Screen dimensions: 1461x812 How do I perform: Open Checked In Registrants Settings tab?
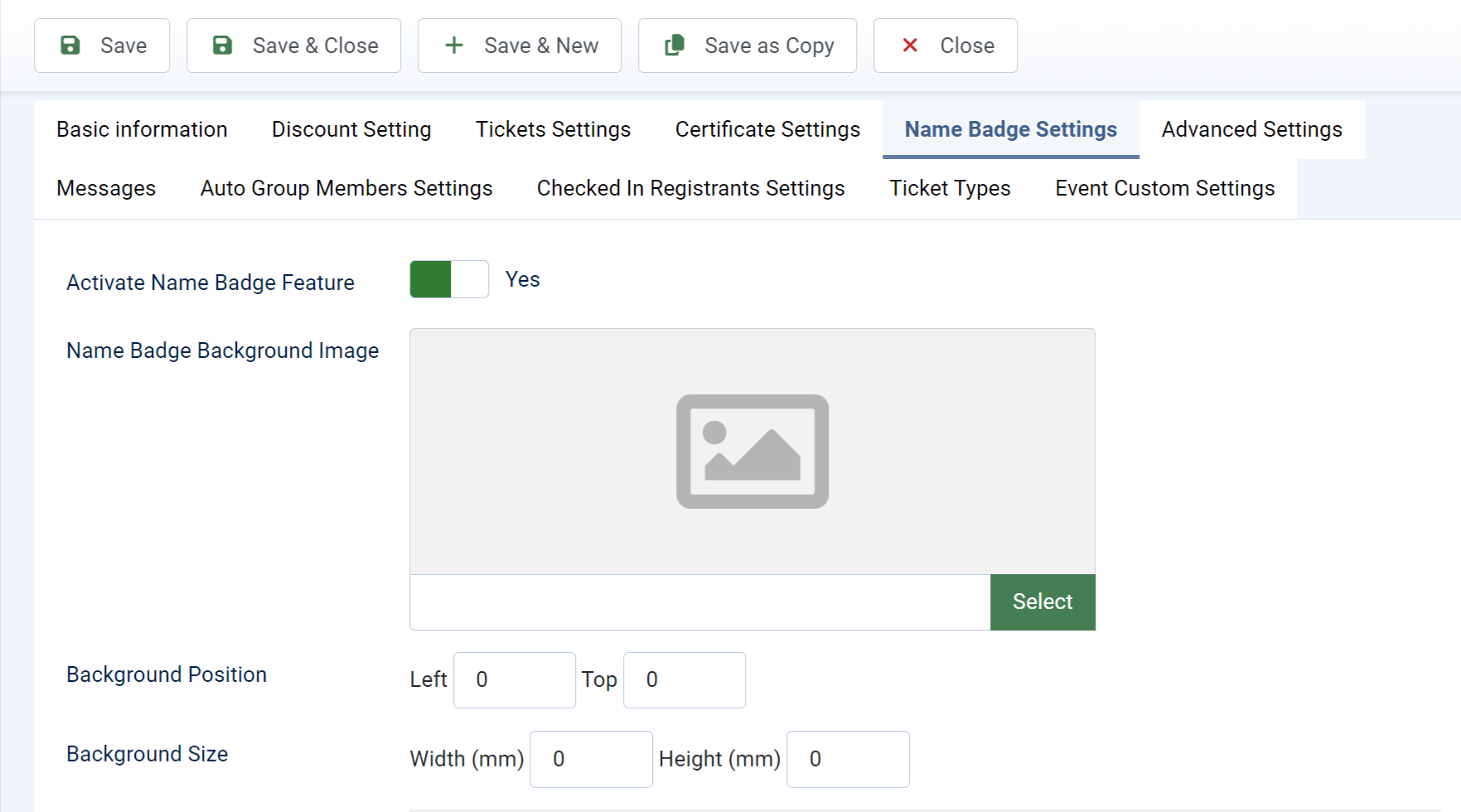(x=690, y=188)
